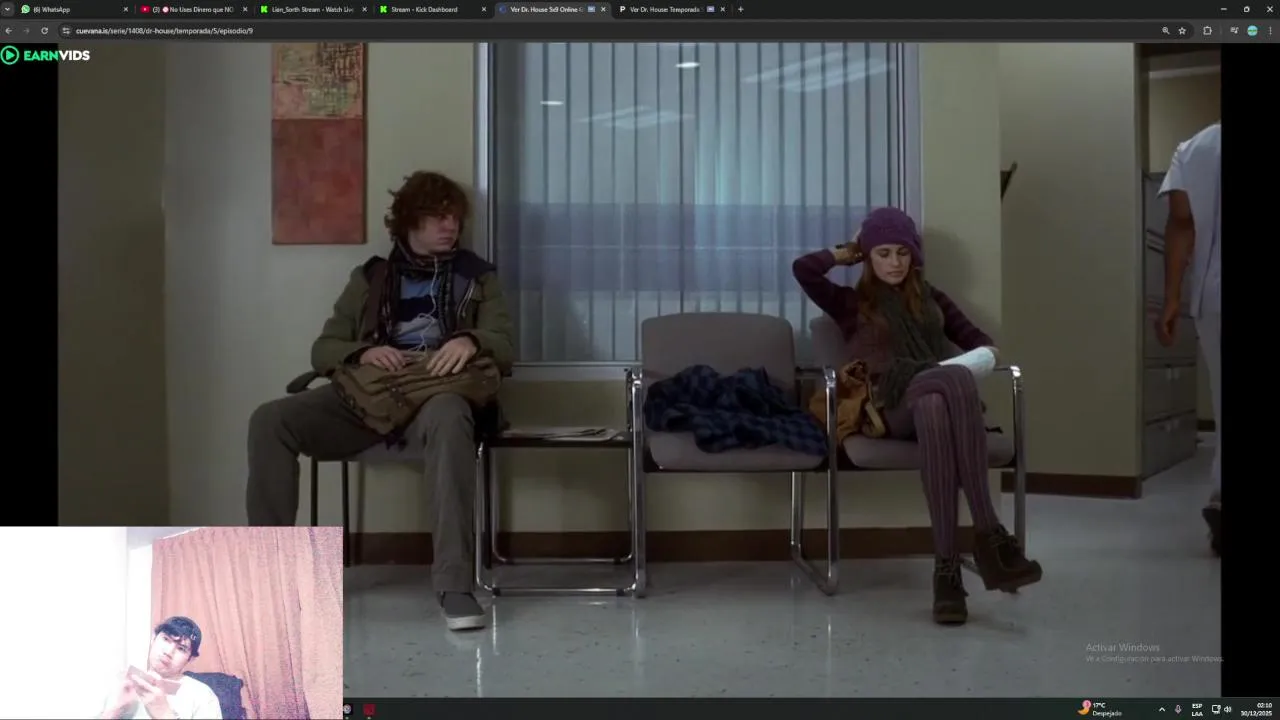Screen dimensions: 1280x720
Task: Open the tab search dropdown arrow
Action: point(8,9)
